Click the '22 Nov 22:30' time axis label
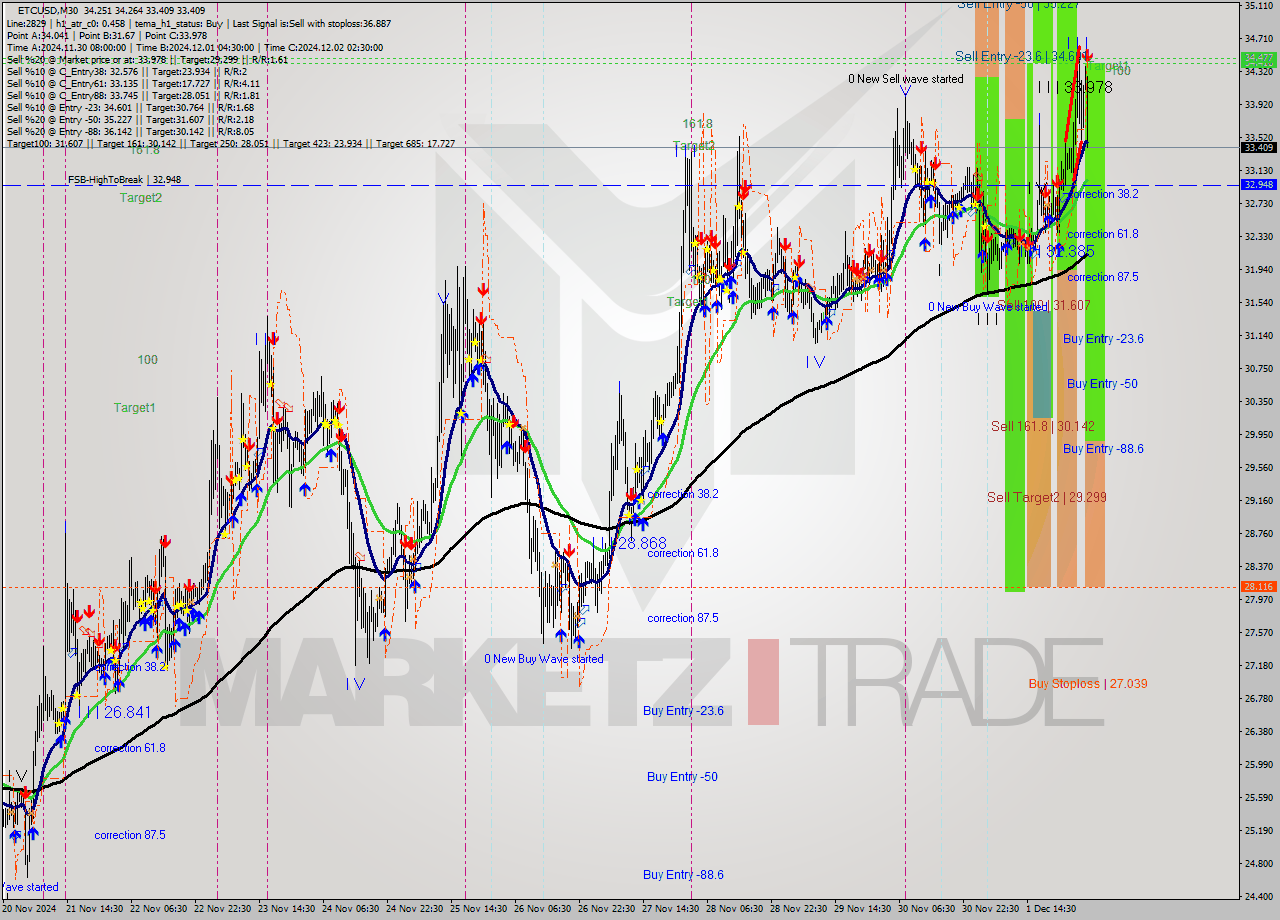Viewport: 1280px width, 920px height. (223, 909)
